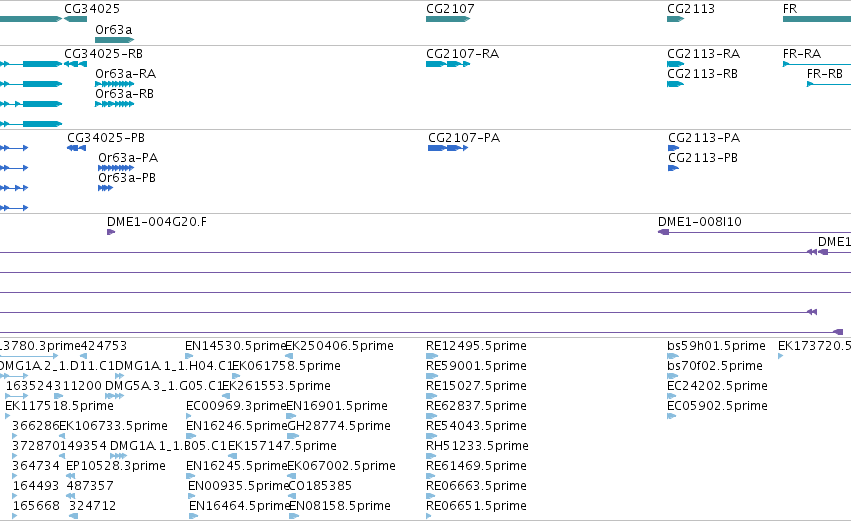
Task: Select EST EN16464.5prime
Action: pos(239,506)
